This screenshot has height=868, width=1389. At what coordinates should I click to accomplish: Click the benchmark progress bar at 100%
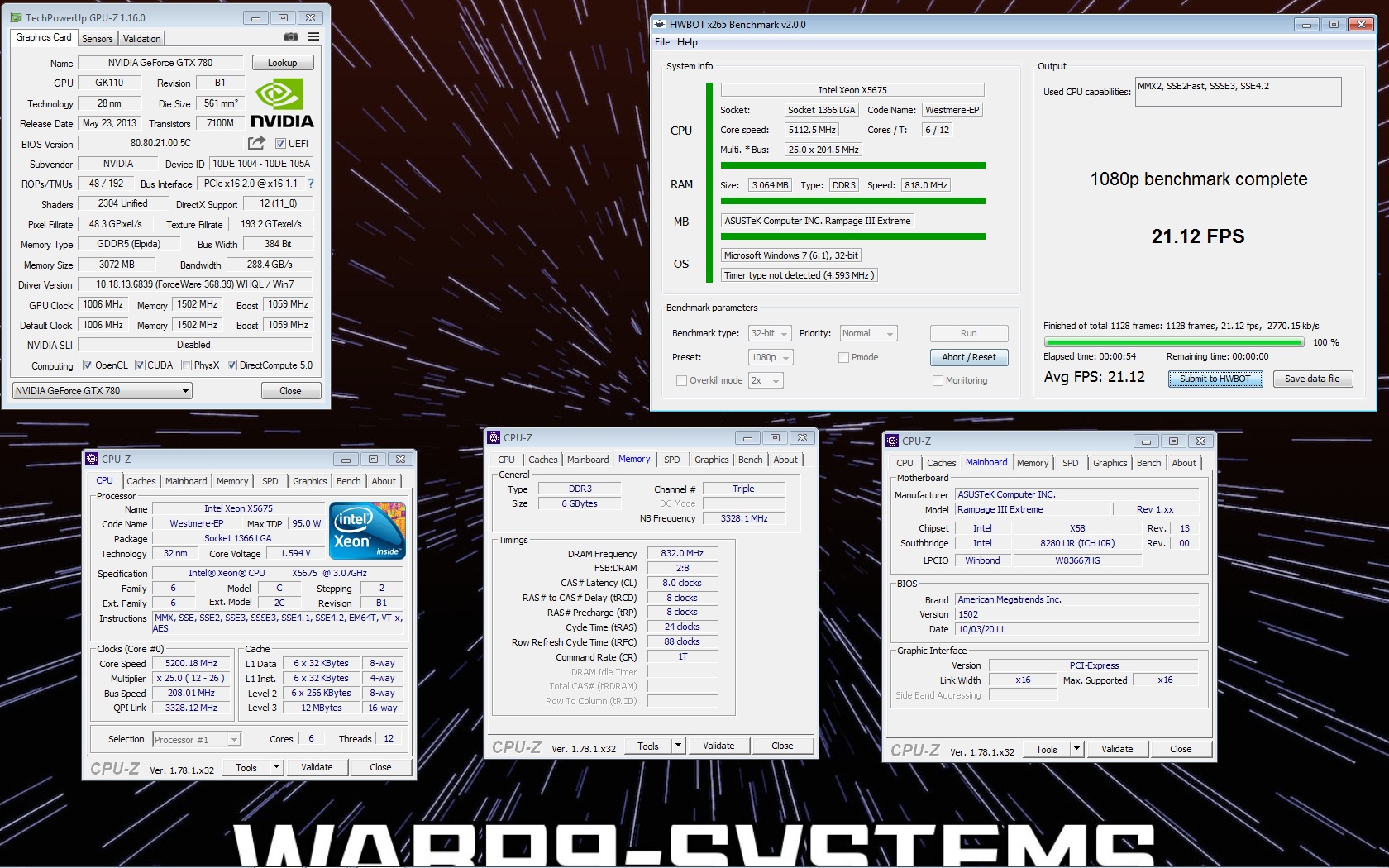(x=1175, y=342)
